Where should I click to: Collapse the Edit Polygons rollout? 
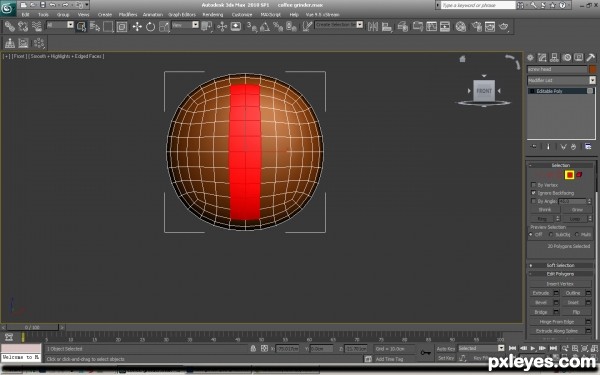click(561, 274)
